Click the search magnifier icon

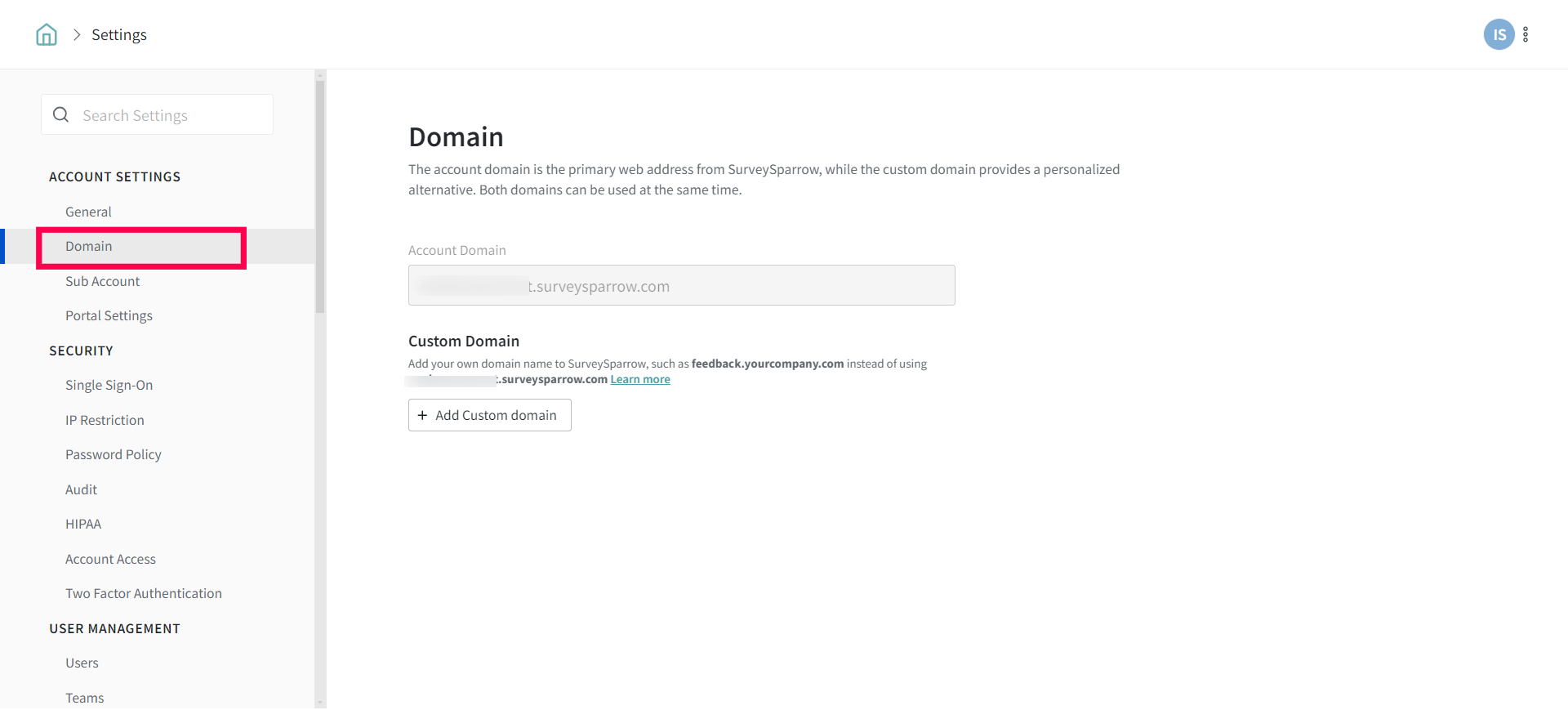click(61, 115)
